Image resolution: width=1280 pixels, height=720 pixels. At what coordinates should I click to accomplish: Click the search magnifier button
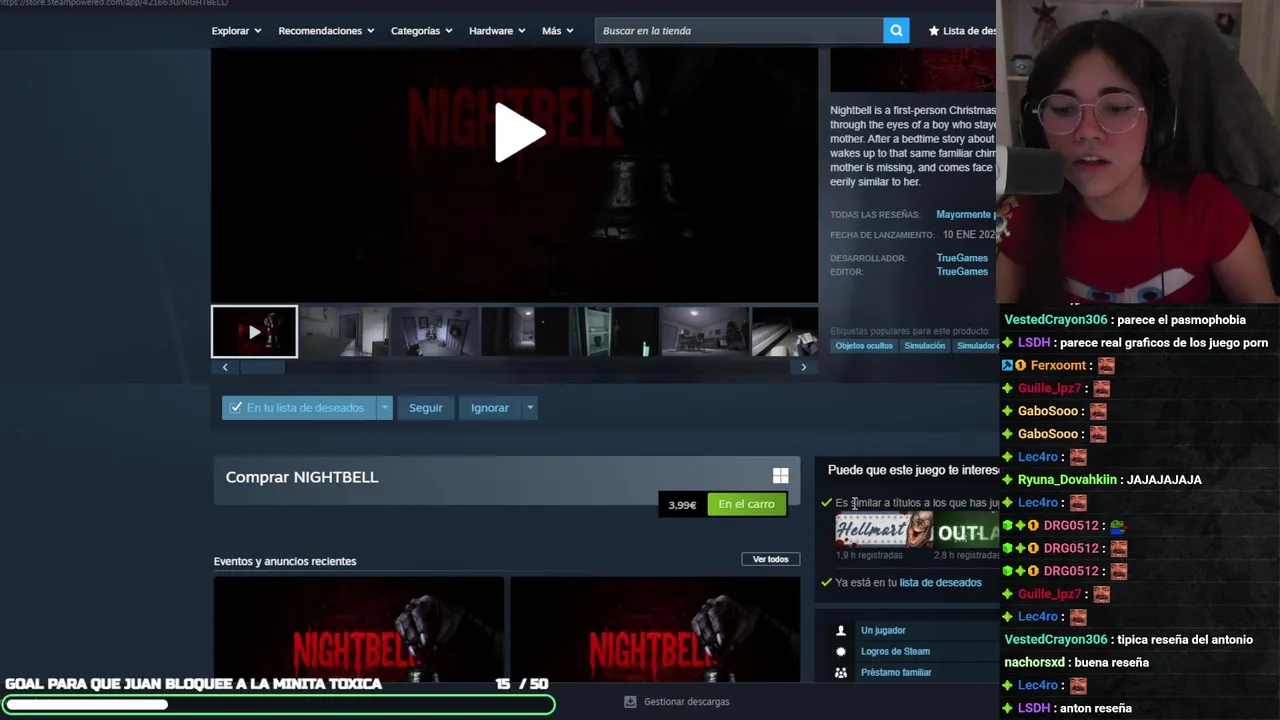point(896,31)
